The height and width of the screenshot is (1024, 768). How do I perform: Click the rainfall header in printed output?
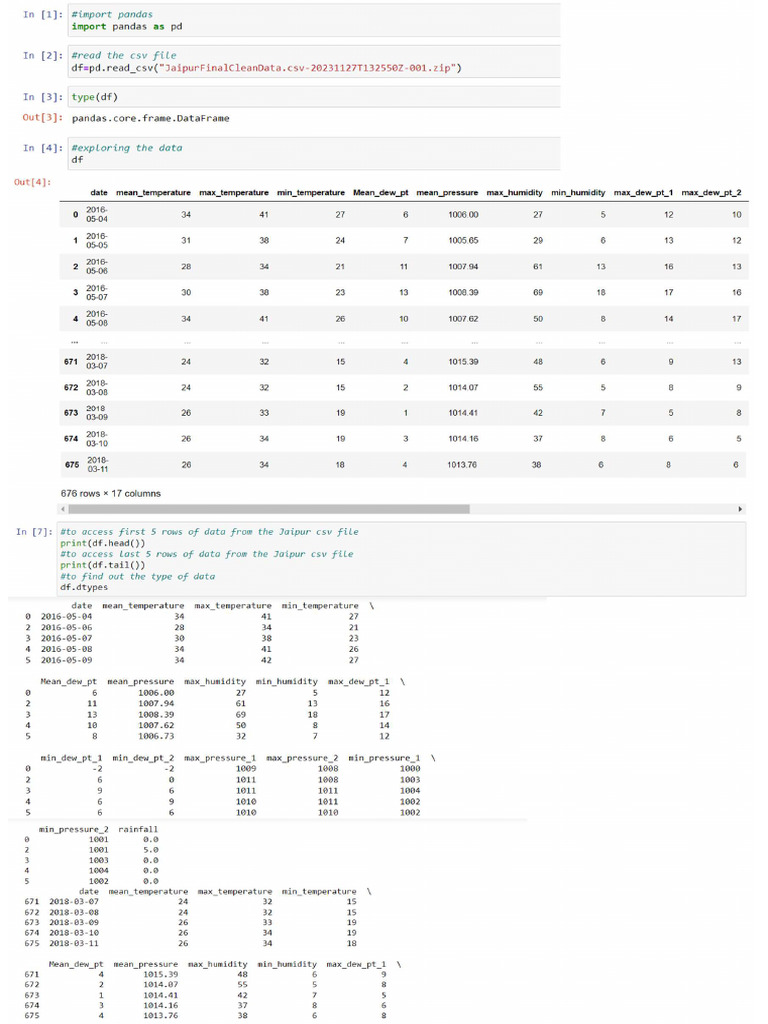pyautogui.click(x=138, y=829)
